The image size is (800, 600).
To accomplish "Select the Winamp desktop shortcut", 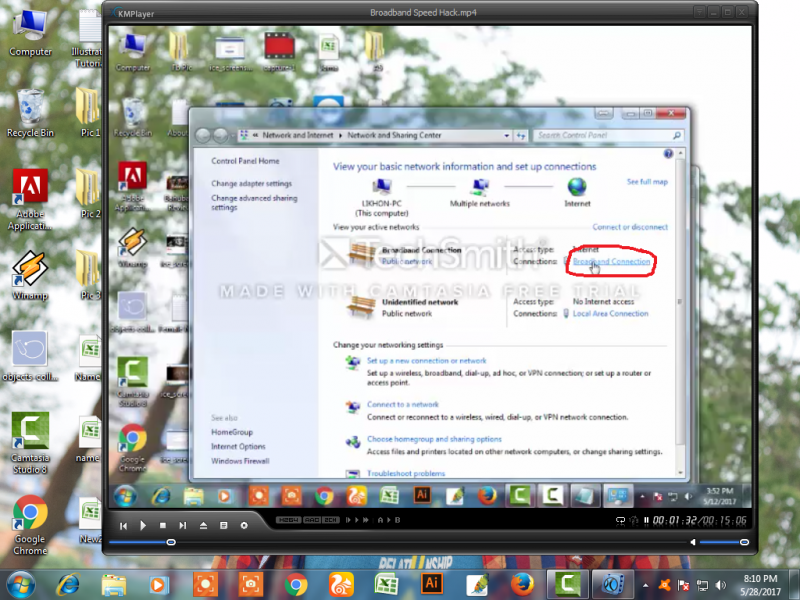I will coord(30,275).
